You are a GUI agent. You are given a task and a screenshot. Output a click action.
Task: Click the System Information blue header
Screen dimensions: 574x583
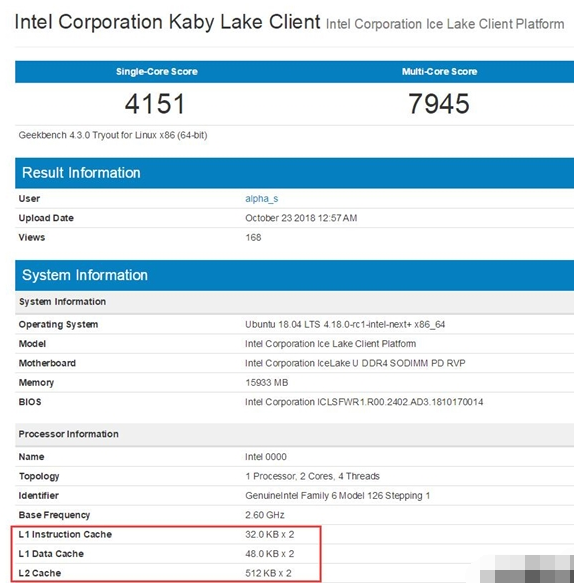point(294,275)
